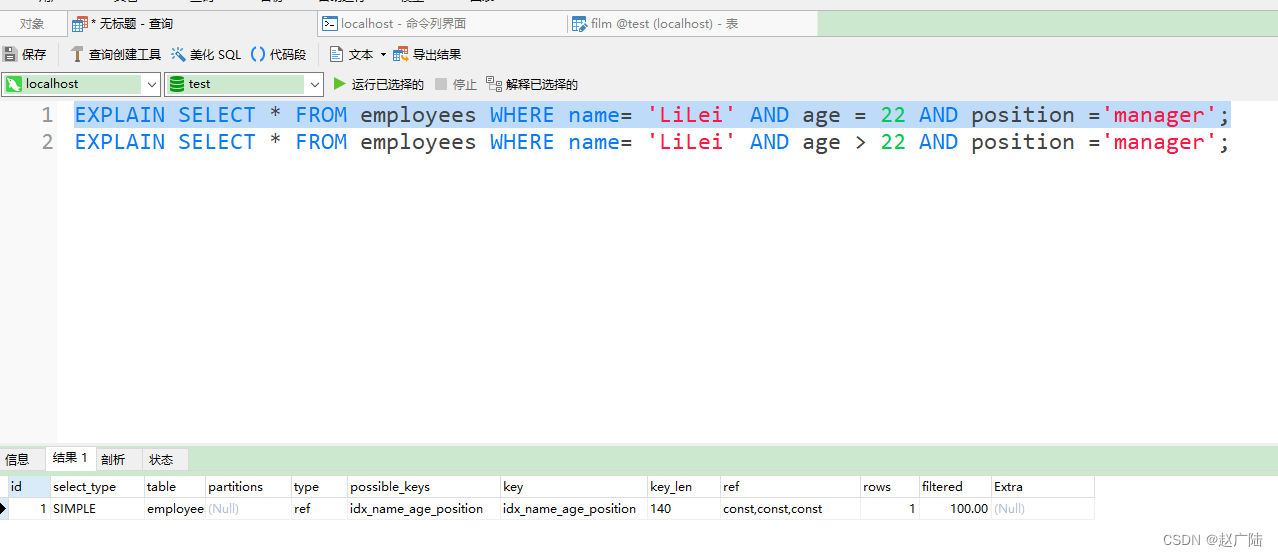
Task: Click the query tab's grid icon
Action: 80,24
